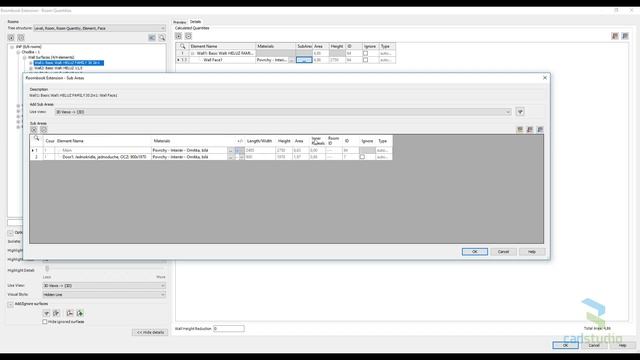Viewport: 640px width, 360px height.
Task: Switch to the Preview tab
Action: (180, 22)
